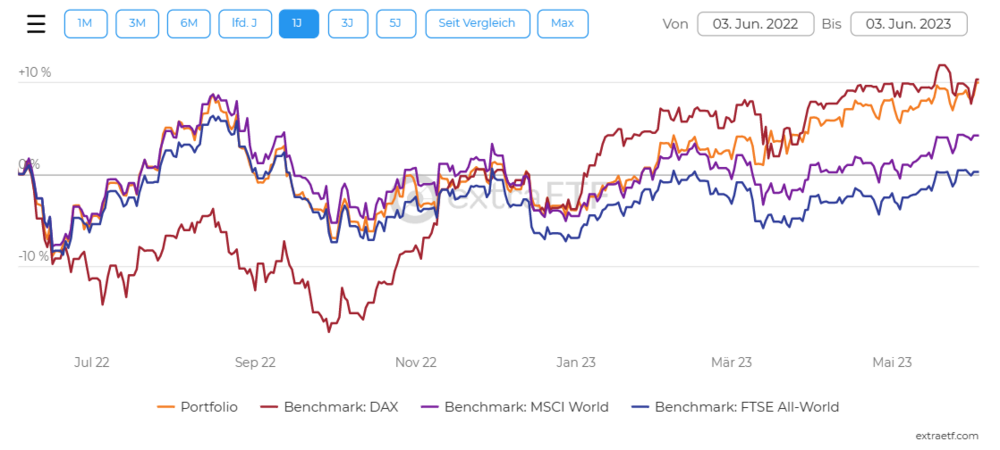The height and width of the screenshot is (450, 1000).
Task: Select the 1M time range
Action: (85, 24)
